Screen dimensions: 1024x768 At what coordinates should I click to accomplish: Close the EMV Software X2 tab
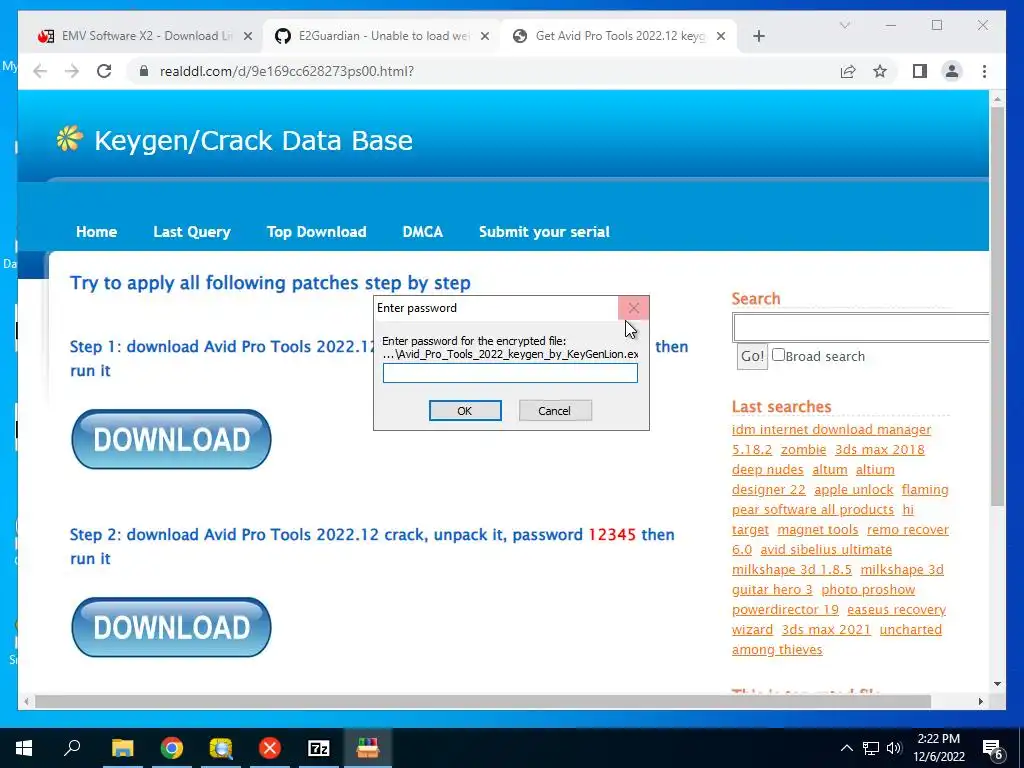click(248, 36)
